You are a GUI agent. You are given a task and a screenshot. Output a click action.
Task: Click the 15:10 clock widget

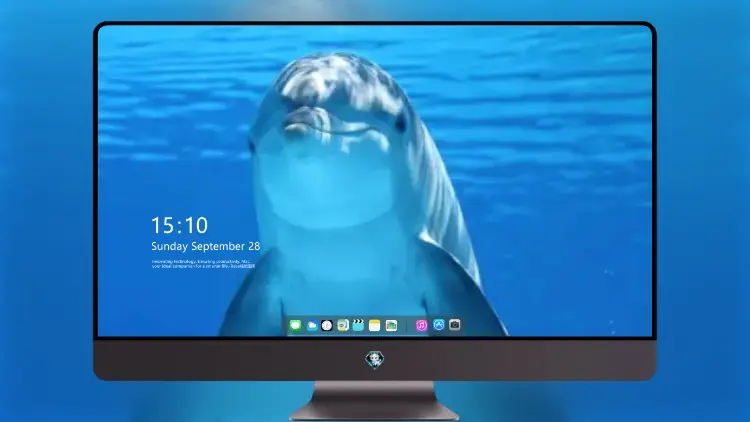[179, 225]
